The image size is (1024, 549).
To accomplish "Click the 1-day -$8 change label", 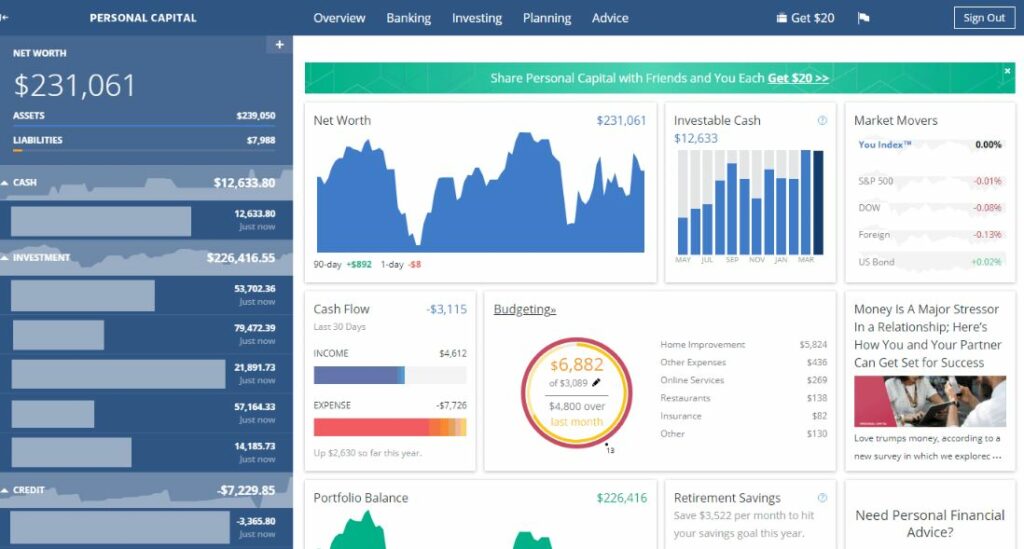I will [x=401, y=264].
